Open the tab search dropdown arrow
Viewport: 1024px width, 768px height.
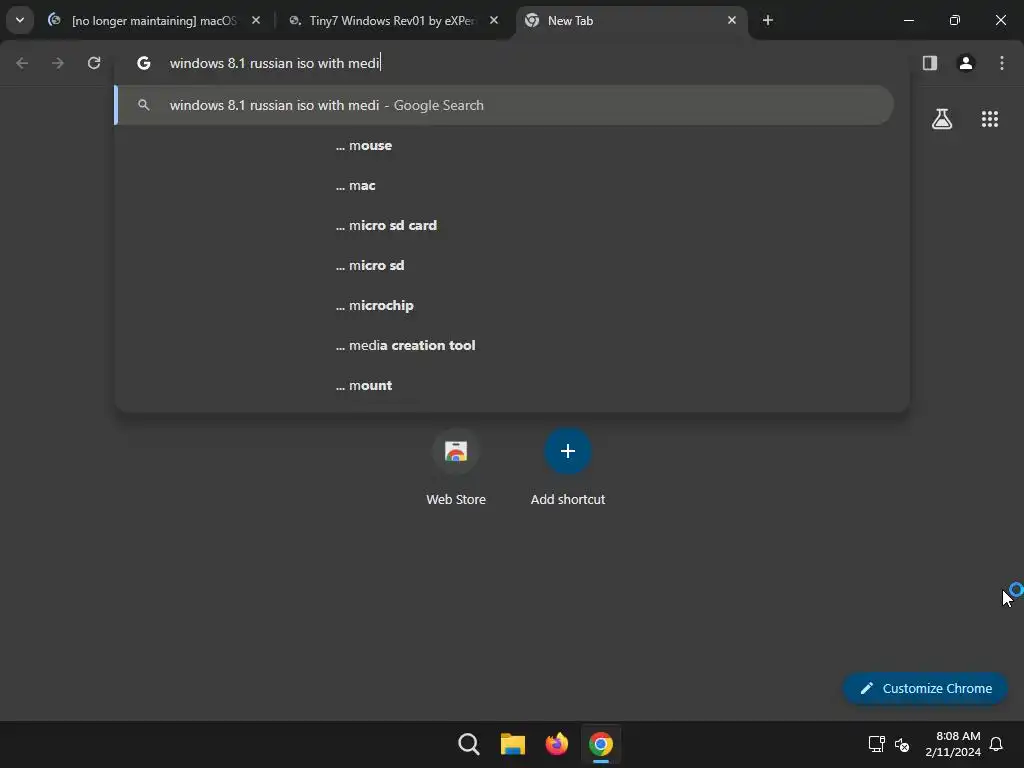pyautogui.click(x=20, y=20)
